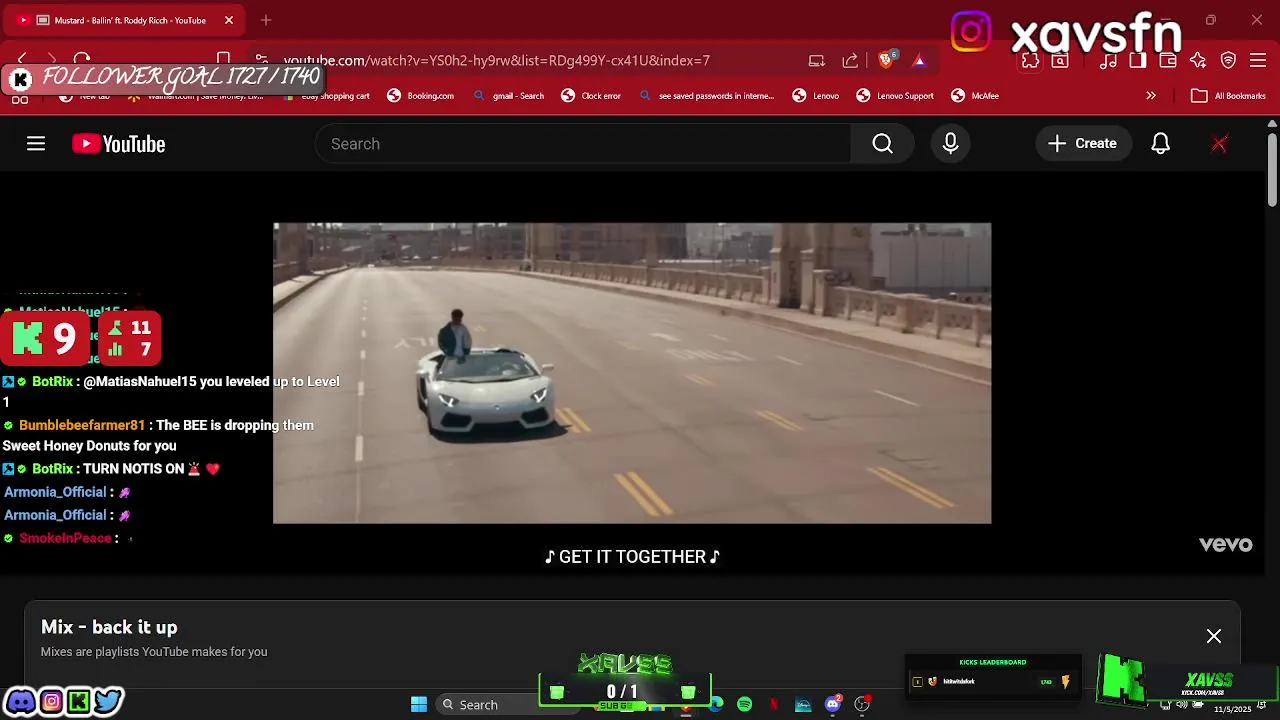Click the 'Mix - back it up' heading

click(x=109, y=627)
